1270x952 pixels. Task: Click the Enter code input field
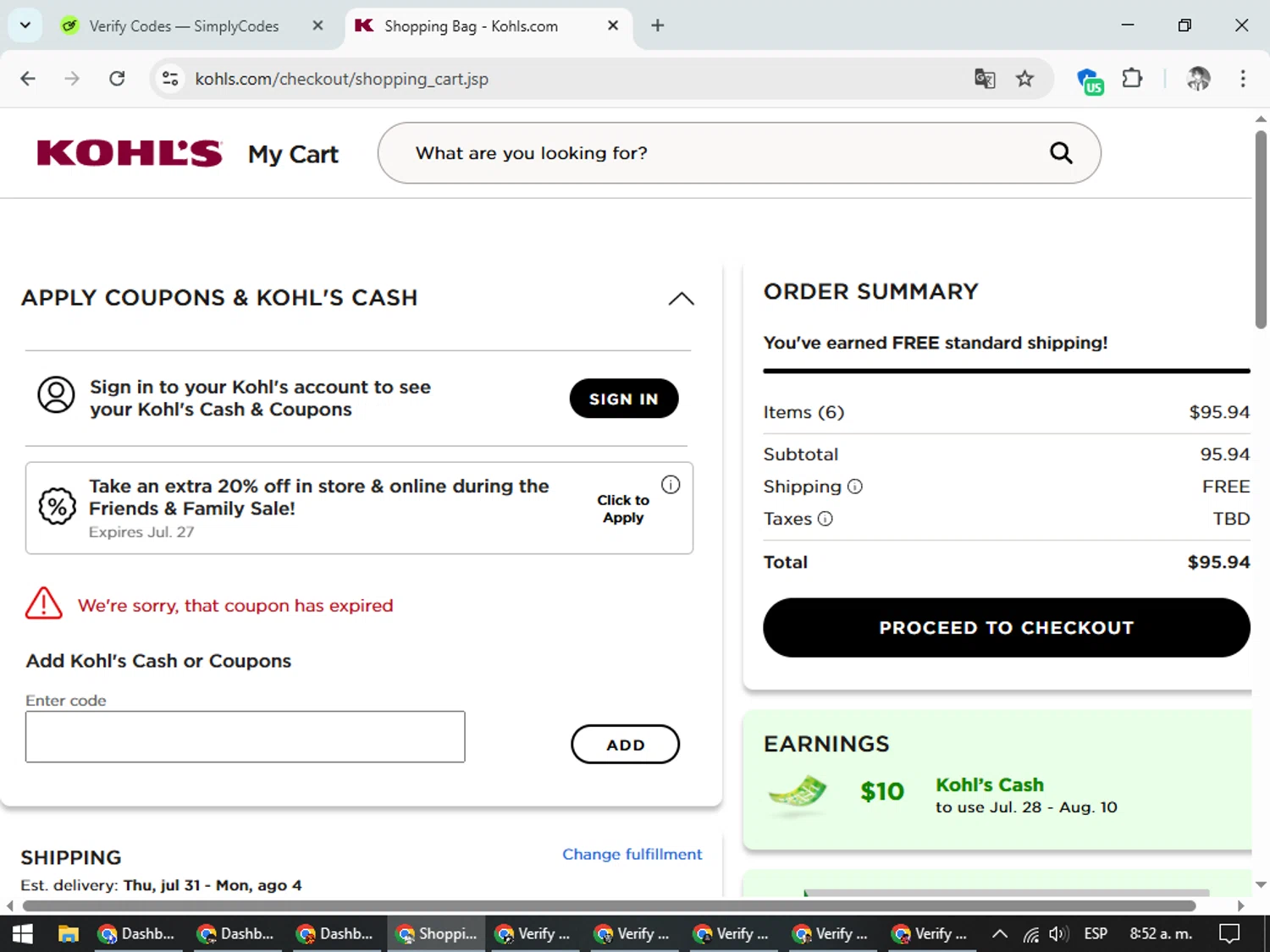point(246,737)
